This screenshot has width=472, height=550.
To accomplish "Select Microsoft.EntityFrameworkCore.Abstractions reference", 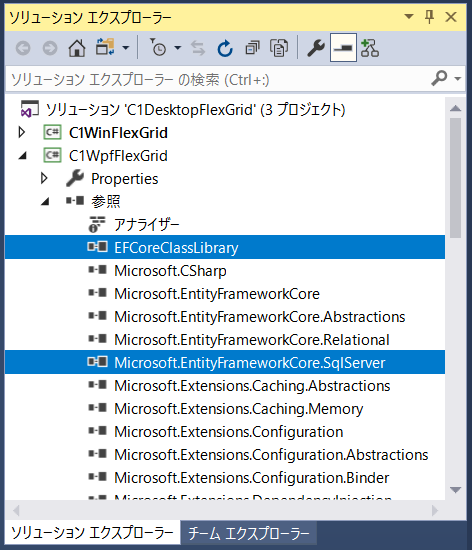I will point(260,317).
